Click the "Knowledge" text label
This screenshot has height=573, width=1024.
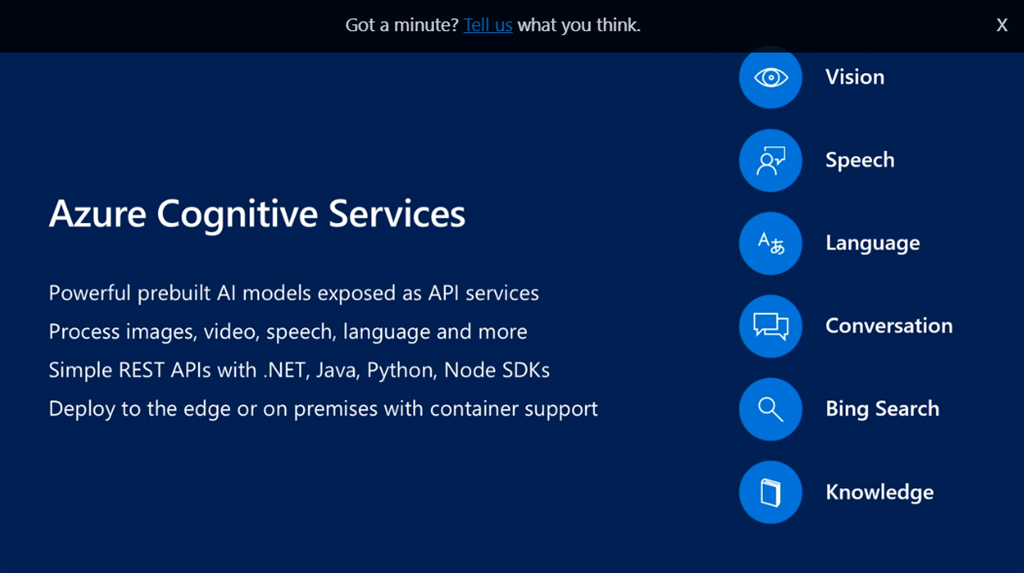click(879, 492)
